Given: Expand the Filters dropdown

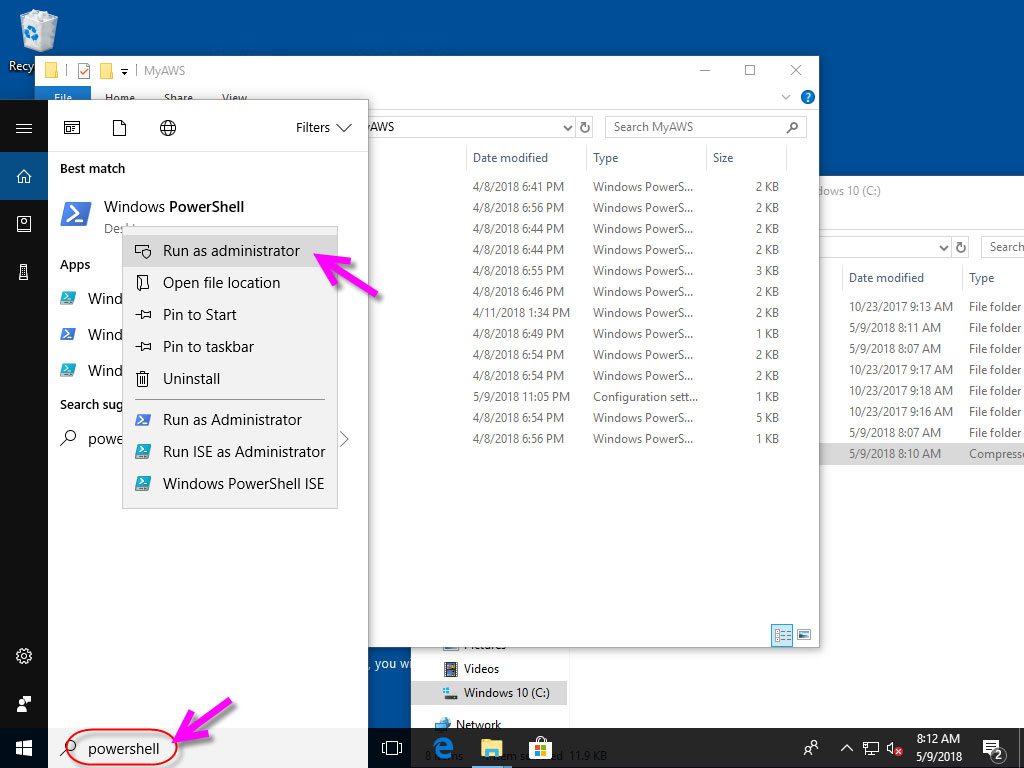Looking at the screenshot, I should (324, 128).
